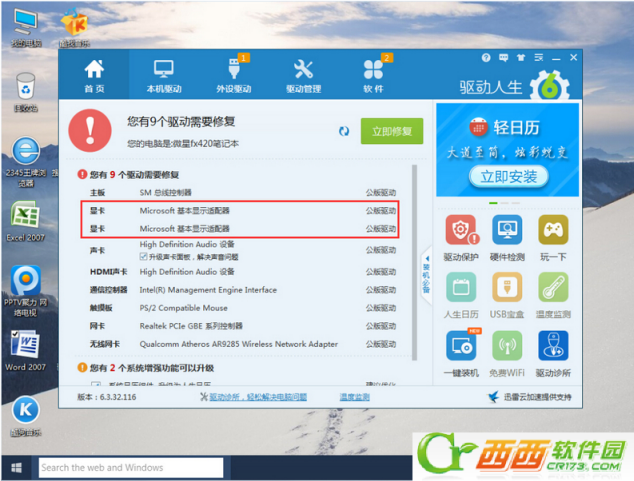Click 立即安装 in the 轻日历 ad
The height and width of the screenshot is (481, 634).
(x=508, y=177)
